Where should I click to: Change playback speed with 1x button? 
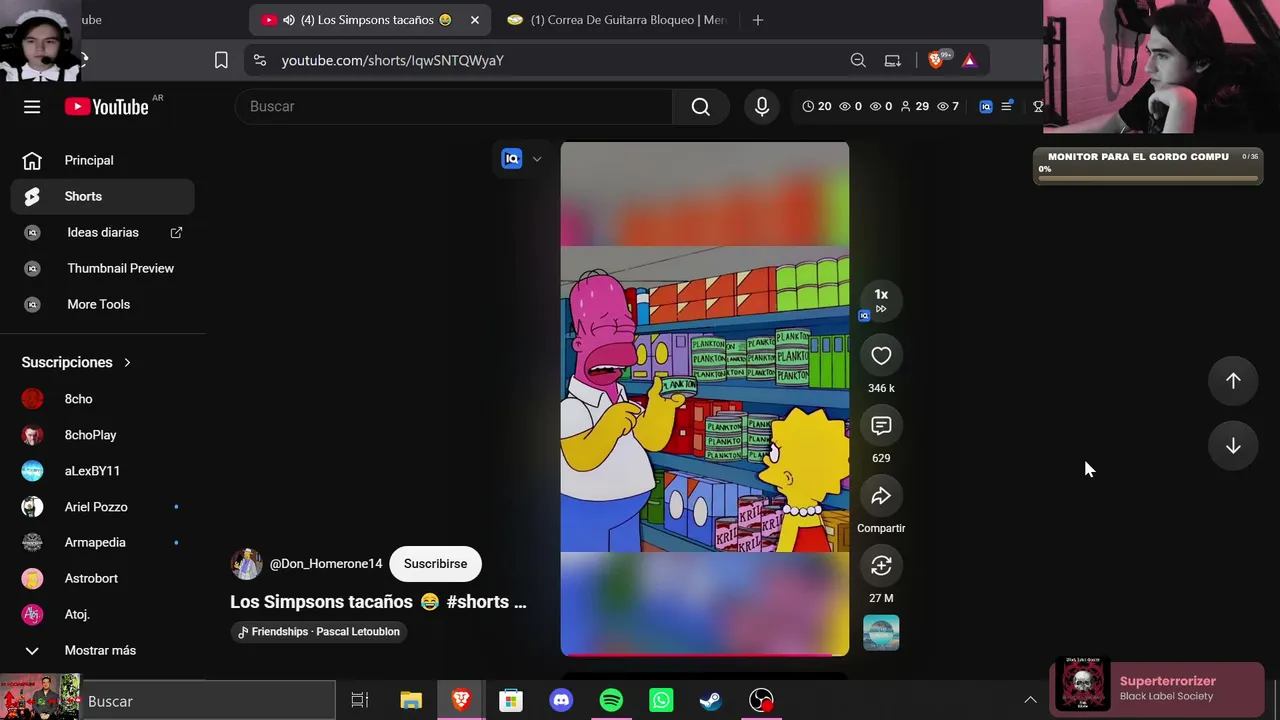point(881,300)
